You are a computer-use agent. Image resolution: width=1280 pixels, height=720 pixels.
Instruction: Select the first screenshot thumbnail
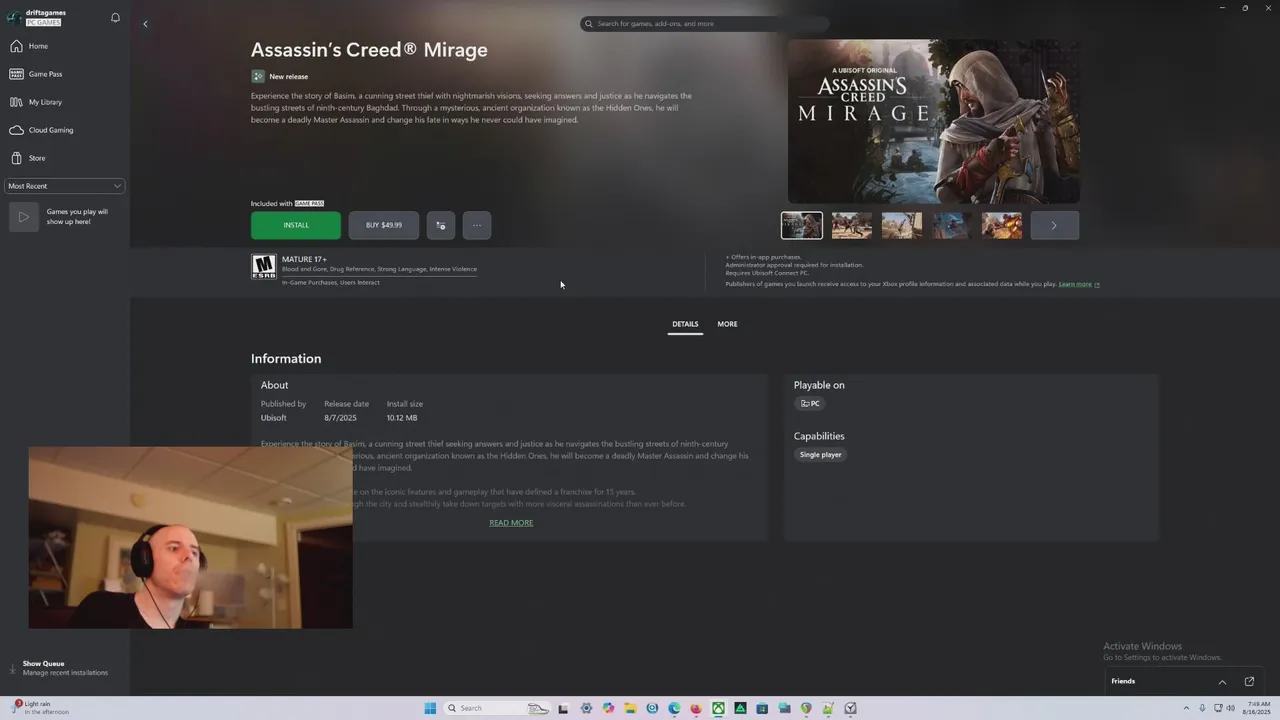tap(802, 225)
